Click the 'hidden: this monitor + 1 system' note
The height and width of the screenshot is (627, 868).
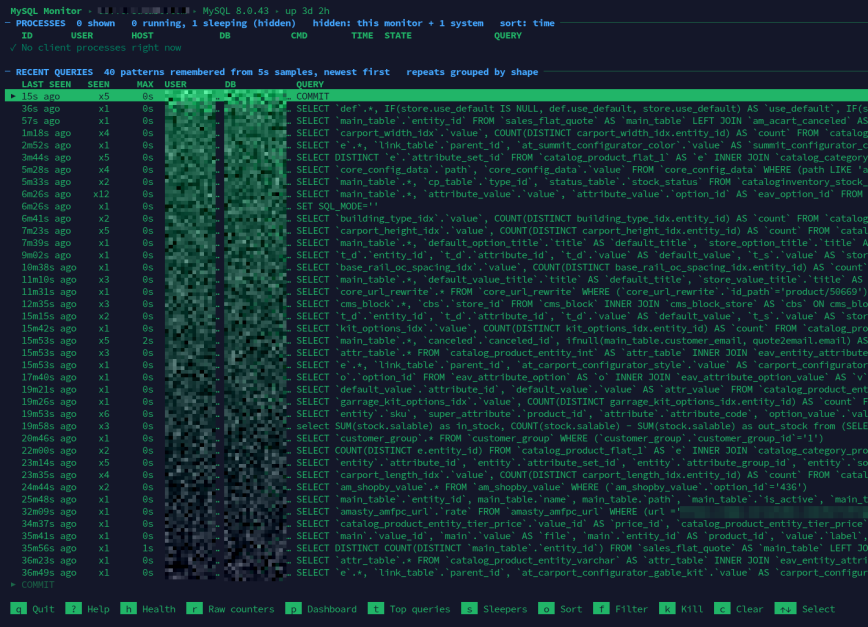tap(397, 23)
